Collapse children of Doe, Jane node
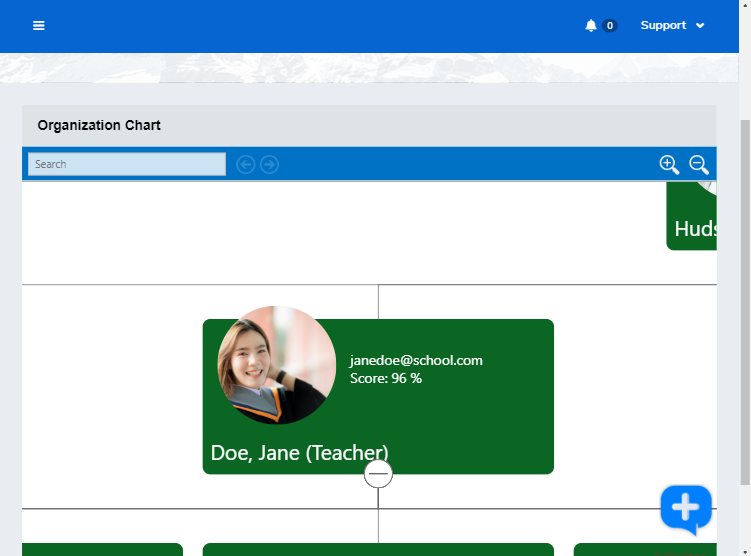The width and height of the screenshot is (751, 556). coord(378,474)
